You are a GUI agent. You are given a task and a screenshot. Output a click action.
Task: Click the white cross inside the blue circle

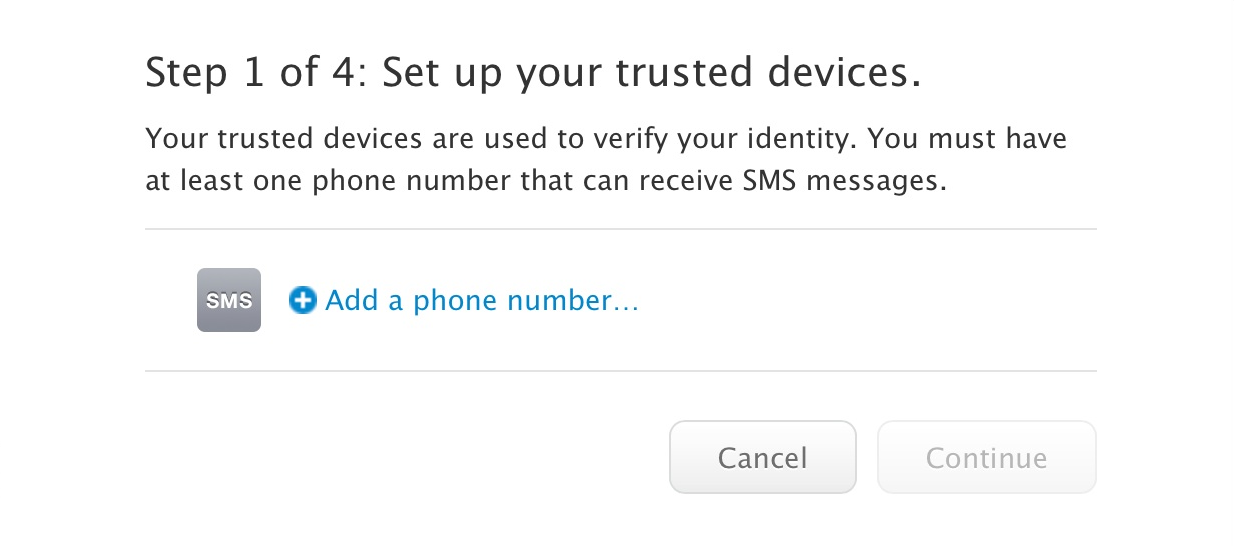pos(302,300)
